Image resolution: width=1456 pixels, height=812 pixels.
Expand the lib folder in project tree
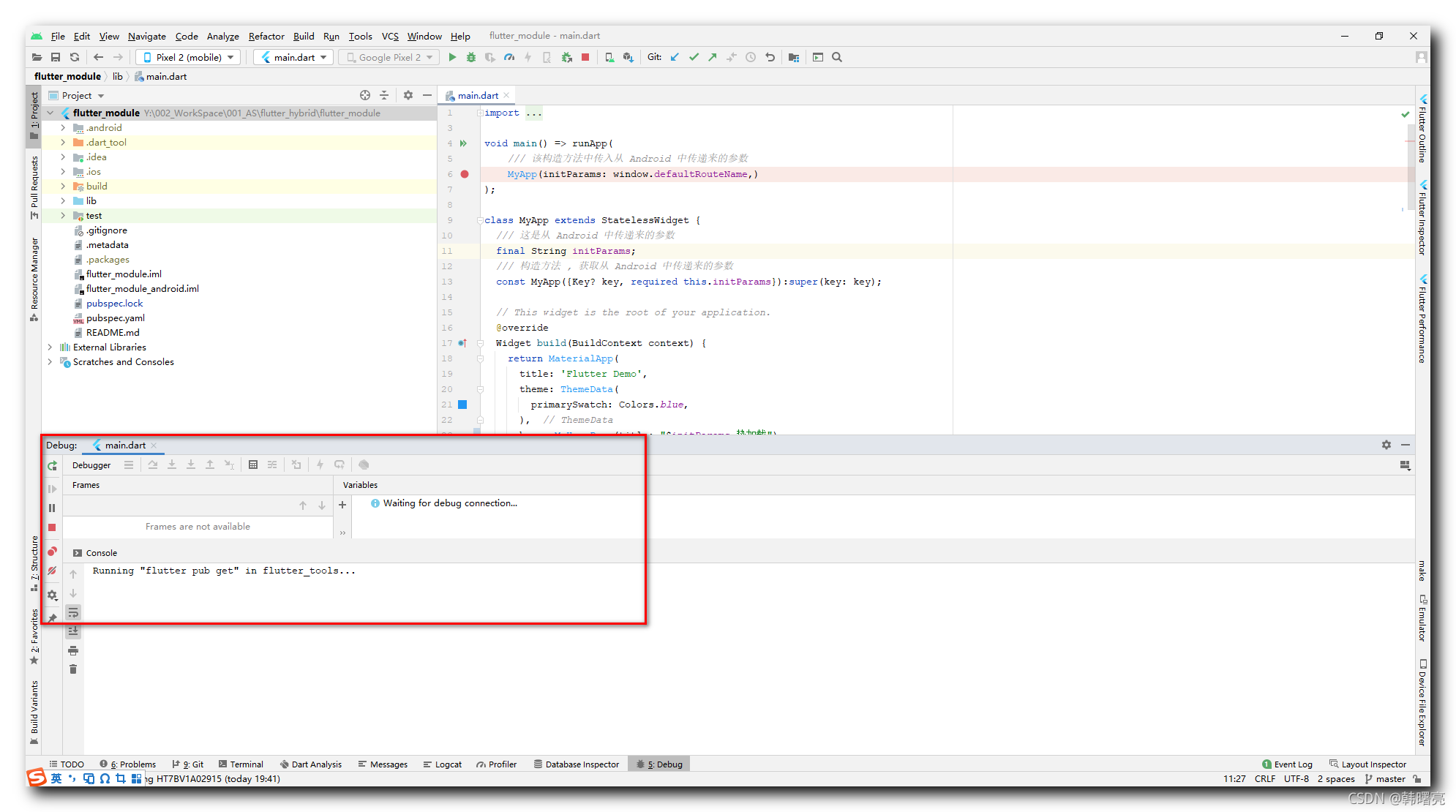[x=63, y=201]
